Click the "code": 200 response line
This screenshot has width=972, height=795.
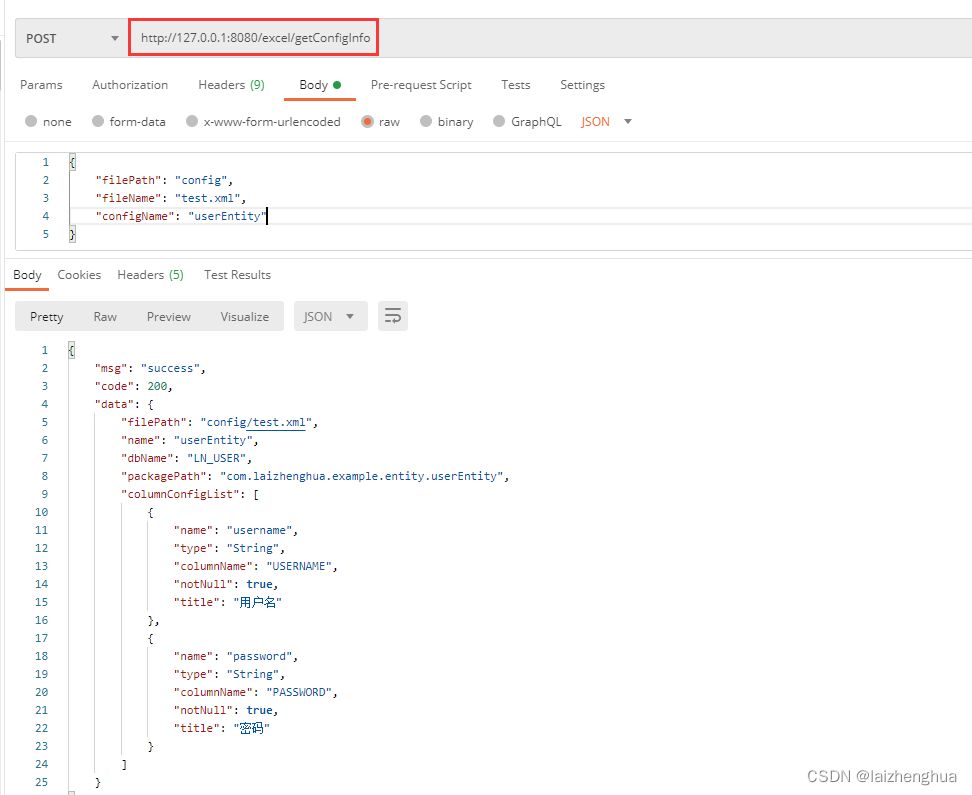point(133,386)
